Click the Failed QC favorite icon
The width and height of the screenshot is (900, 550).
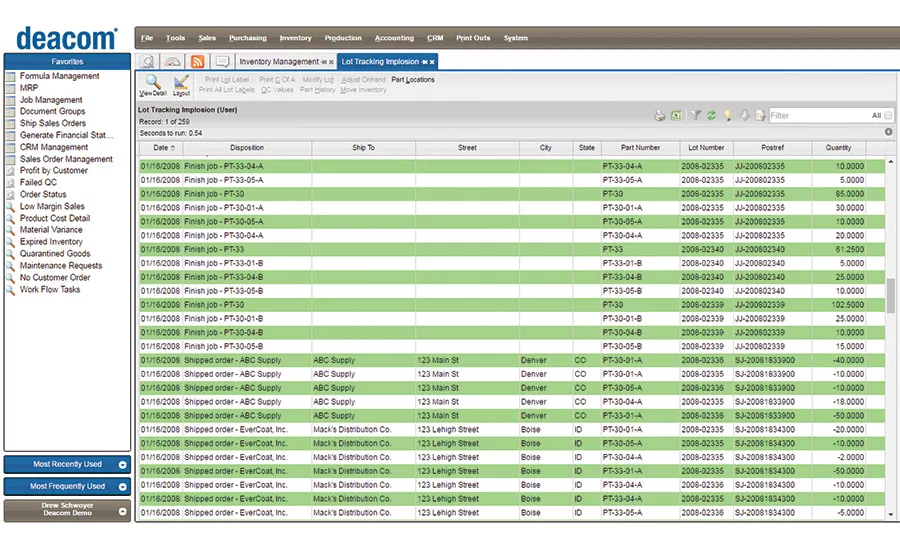coord(10,183)
